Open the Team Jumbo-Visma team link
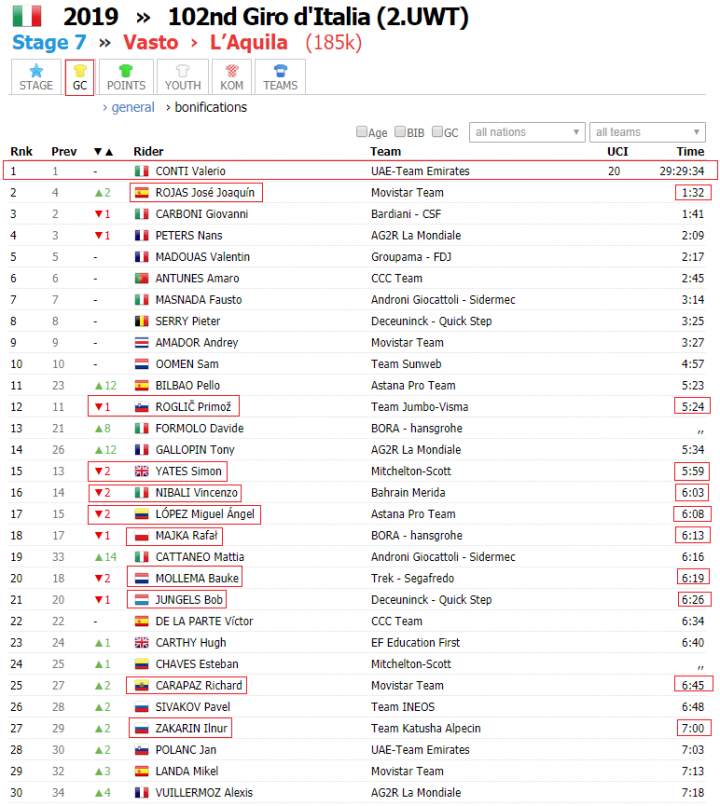This screenshot has width=720, height=806. (x=419, y=407)
